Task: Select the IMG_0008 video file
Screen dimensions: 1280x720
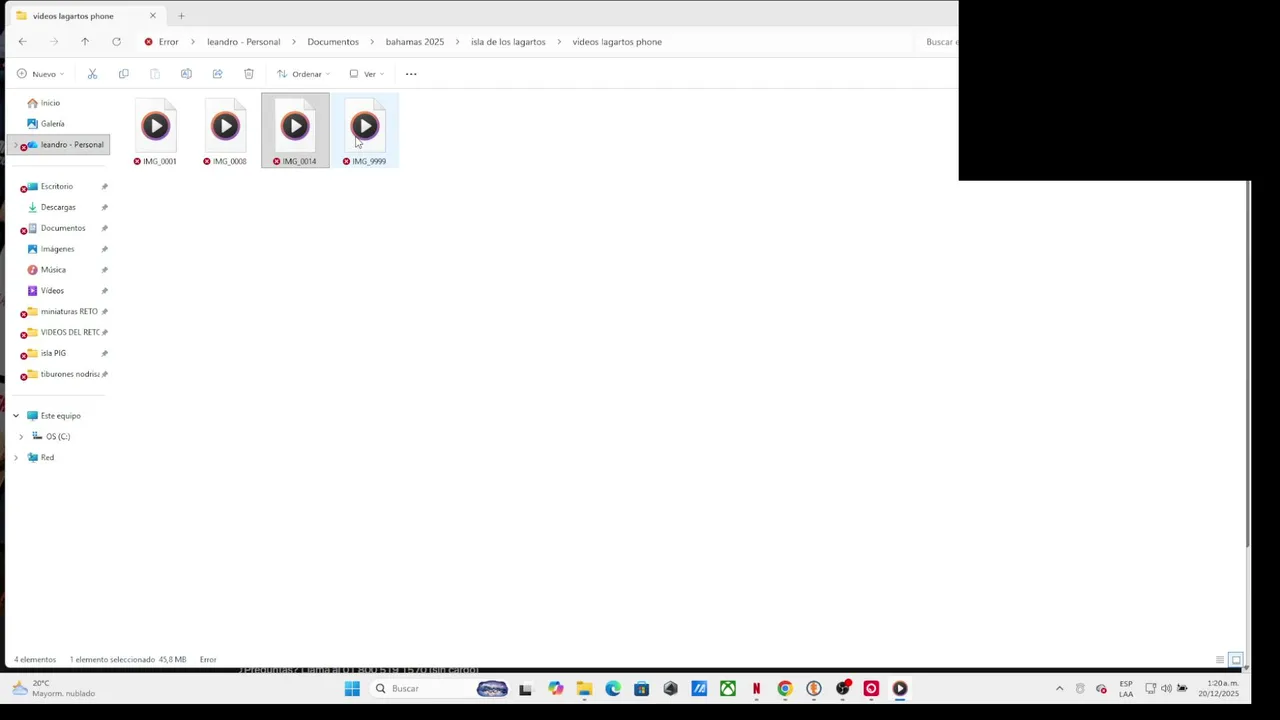Action: (x=225, y=131)
